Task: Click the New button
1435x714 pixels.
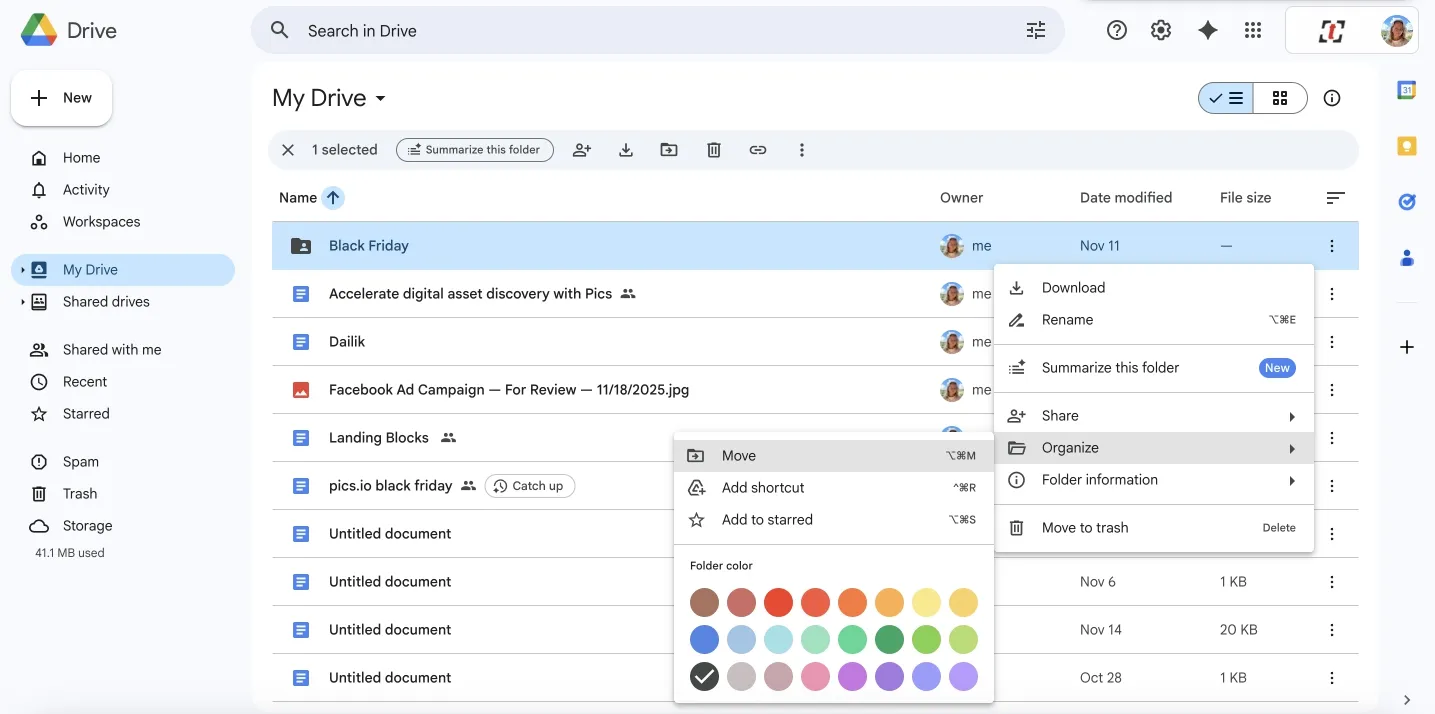Action: tap(61, 97)
